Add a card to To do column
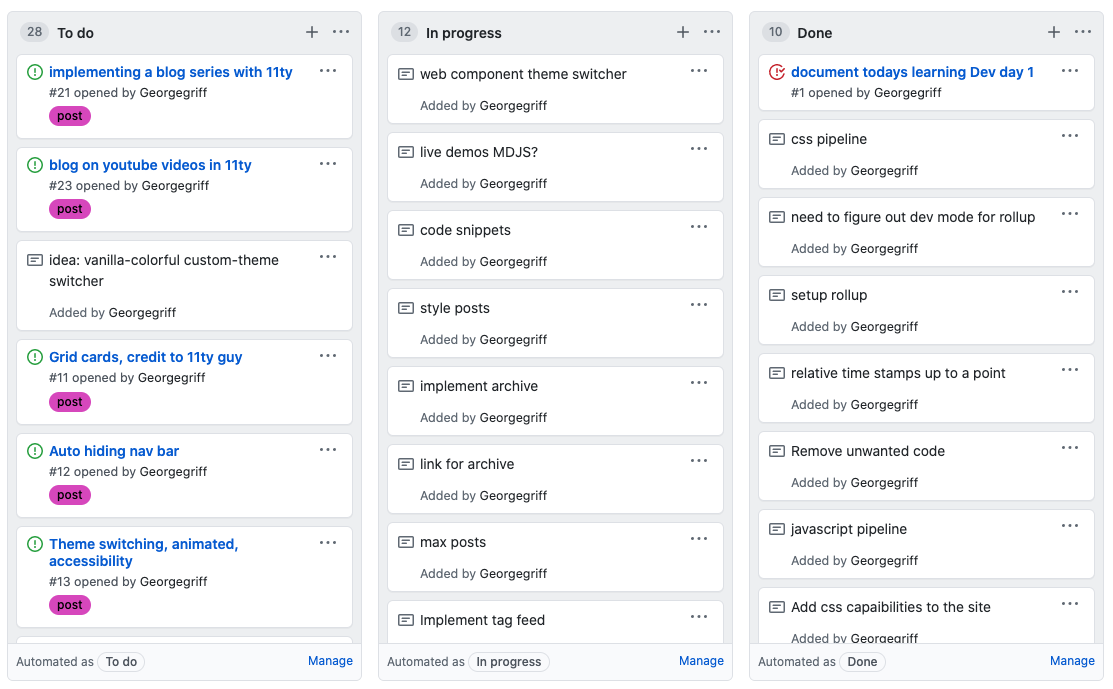1113x689 pixels. click(x=312, y=32)
